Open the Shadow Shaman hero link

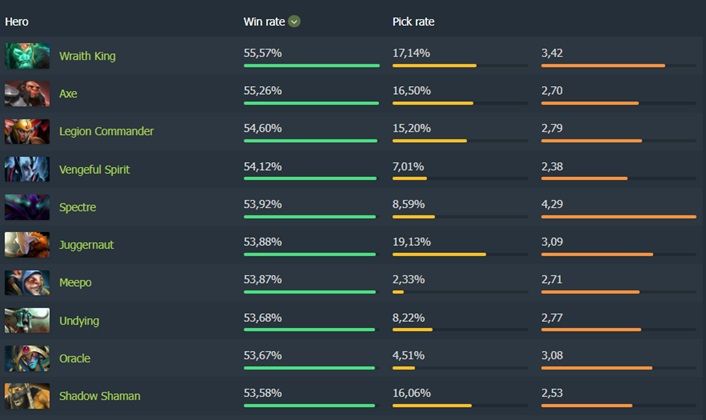pos(99,396)
